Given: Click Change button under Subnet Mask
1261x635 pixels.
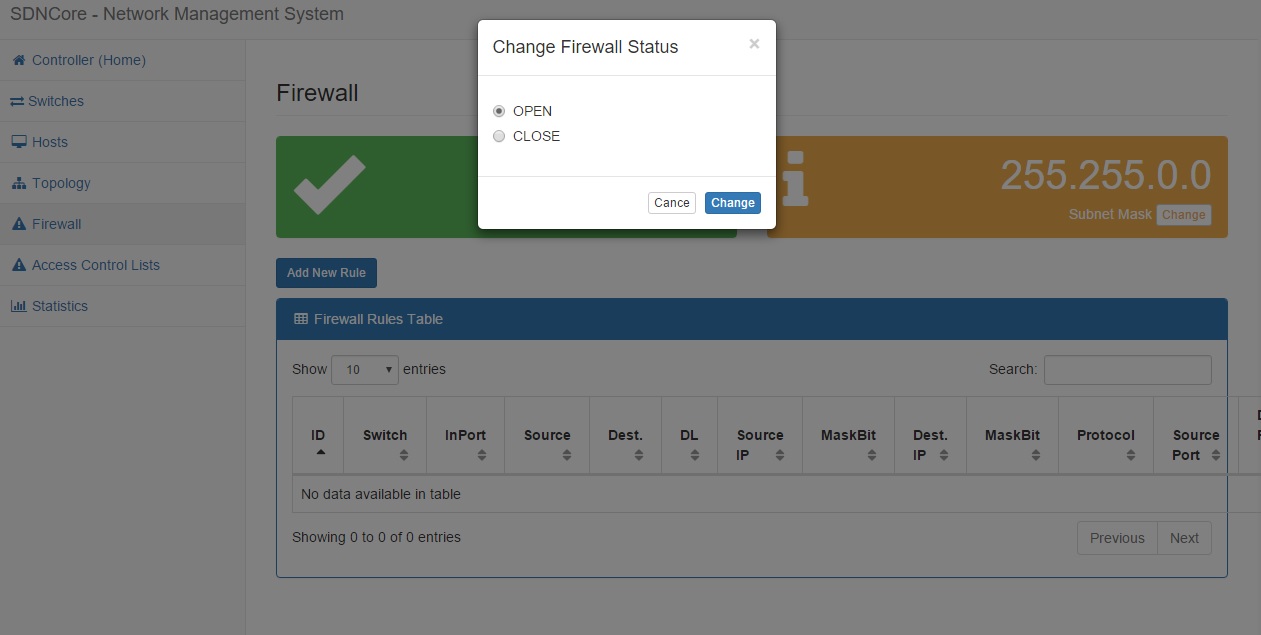Looking at the screenshot, I should 1184,215.
